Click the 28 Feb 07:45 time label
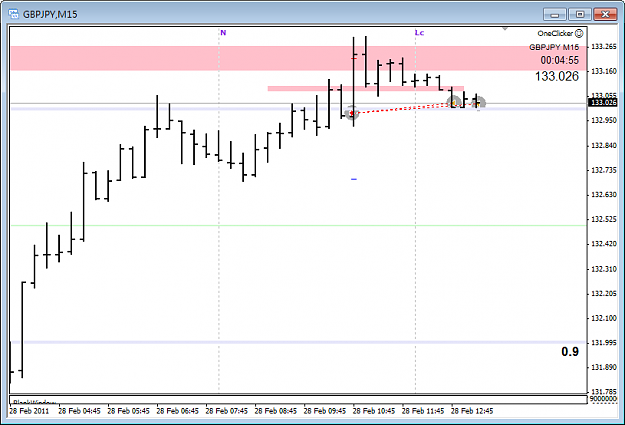Screen dimensions: 625x425 (226, 411)
